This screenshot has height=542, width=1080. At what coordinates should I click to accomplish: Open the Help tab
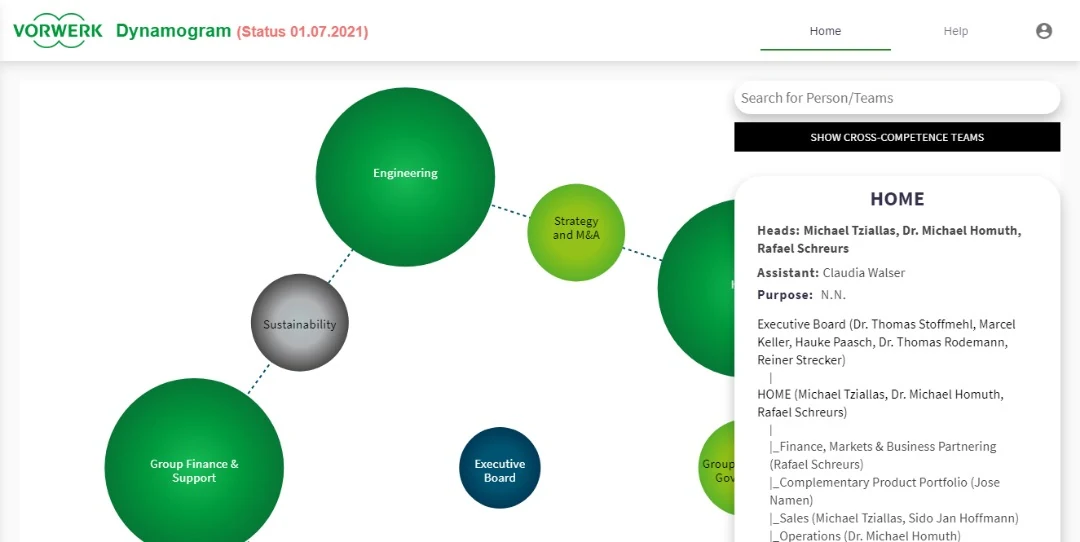955,31
